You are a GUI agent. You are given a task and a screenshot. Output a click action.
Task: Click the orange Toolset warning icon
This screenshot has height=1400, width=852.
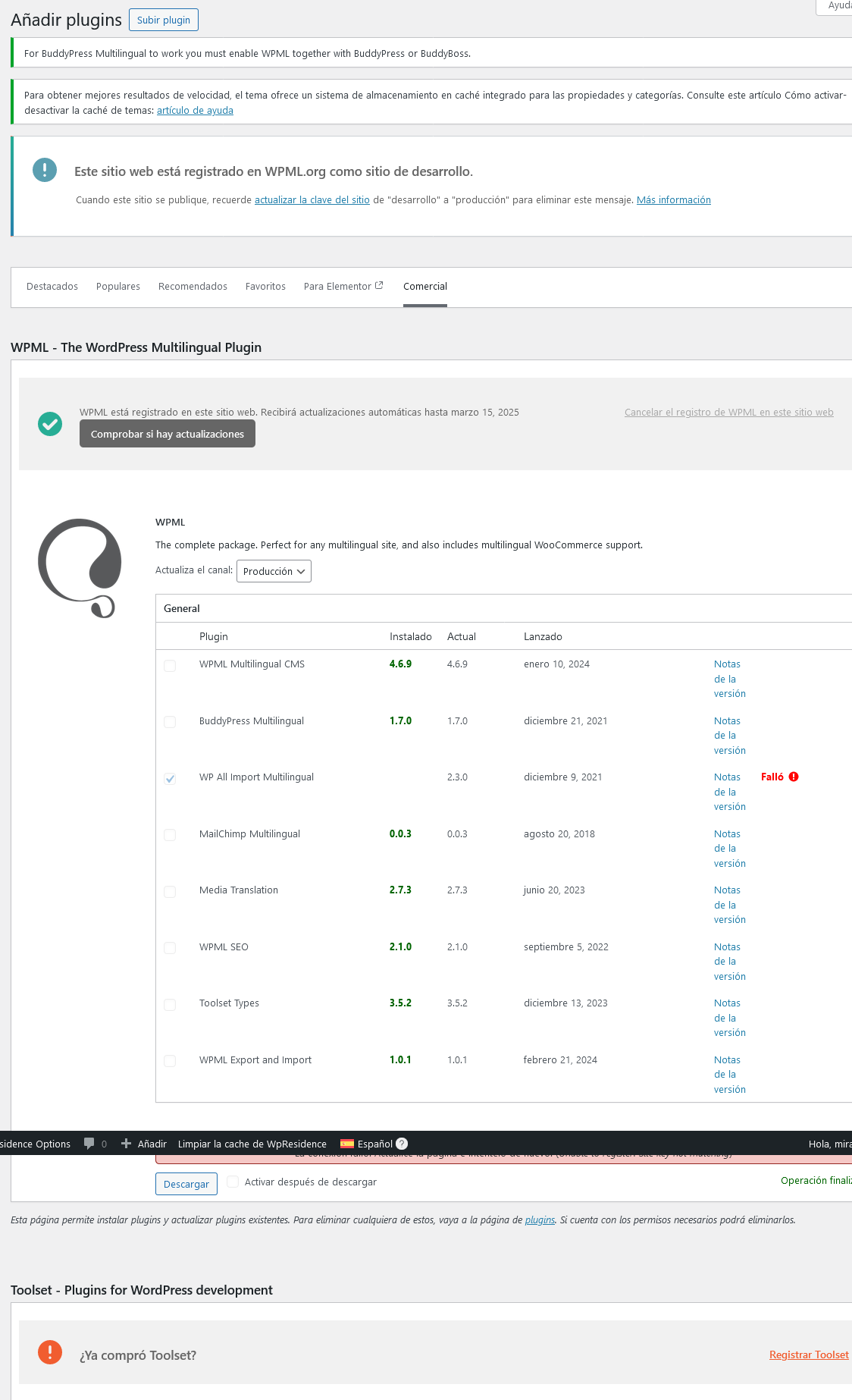(x=50, y=1351)
